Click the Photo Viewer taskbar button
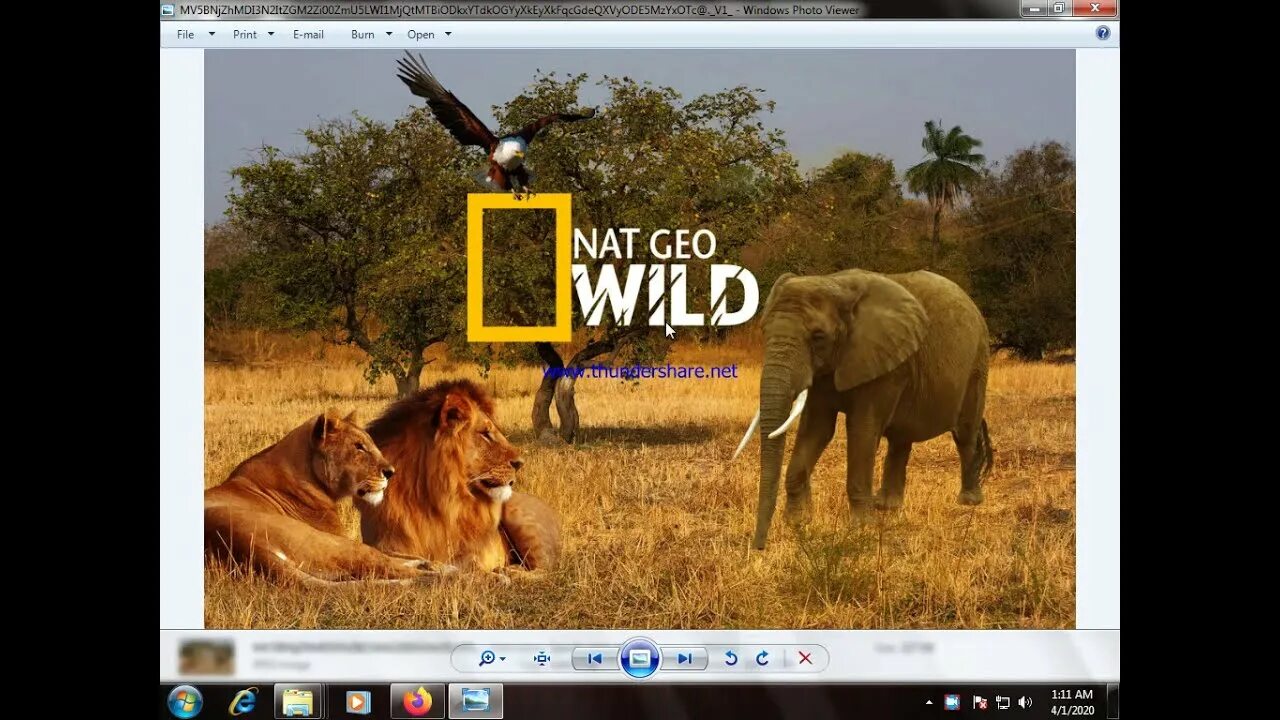 (x=476, y=701)
